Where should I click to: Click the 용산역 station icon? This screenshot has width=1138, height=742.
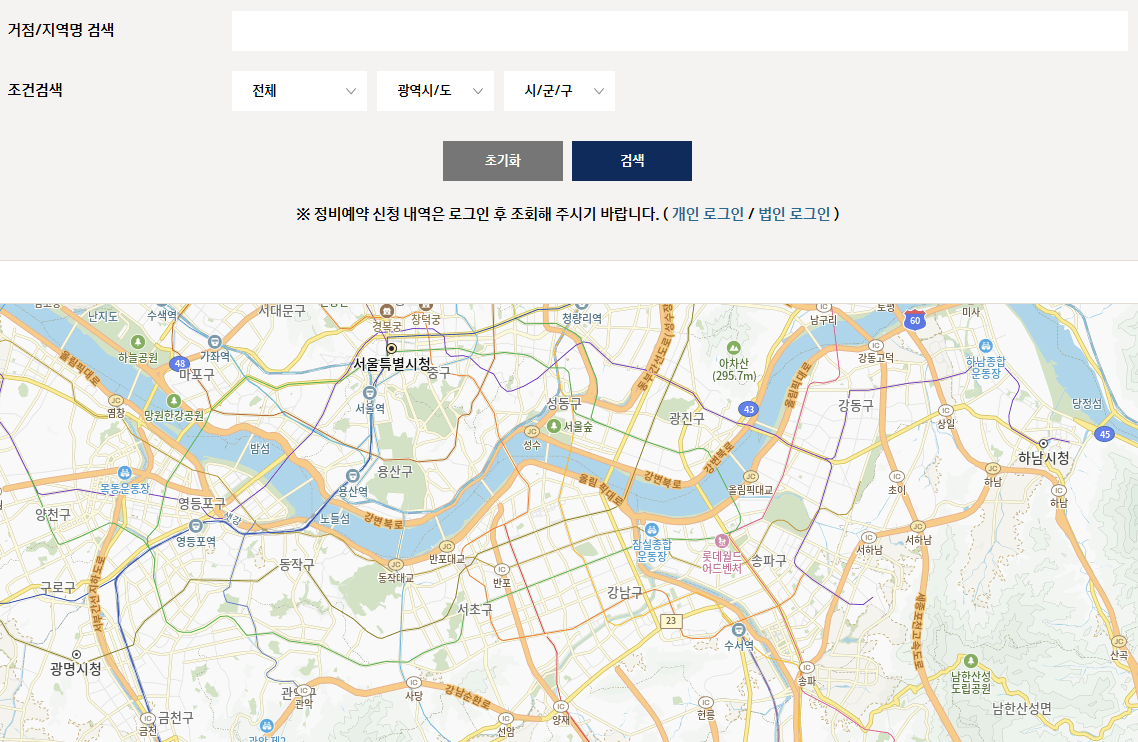(352, 476)
